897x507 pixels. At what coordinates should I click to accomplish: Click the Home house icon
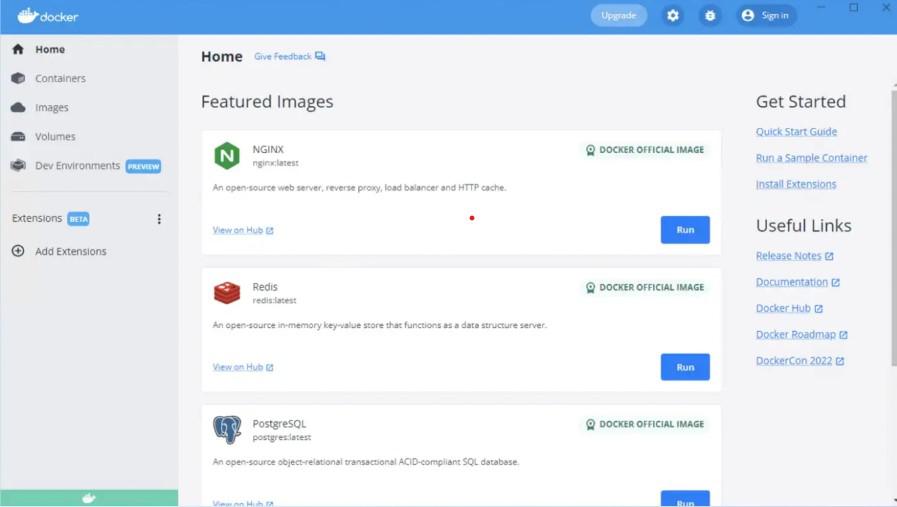(18, 49)
